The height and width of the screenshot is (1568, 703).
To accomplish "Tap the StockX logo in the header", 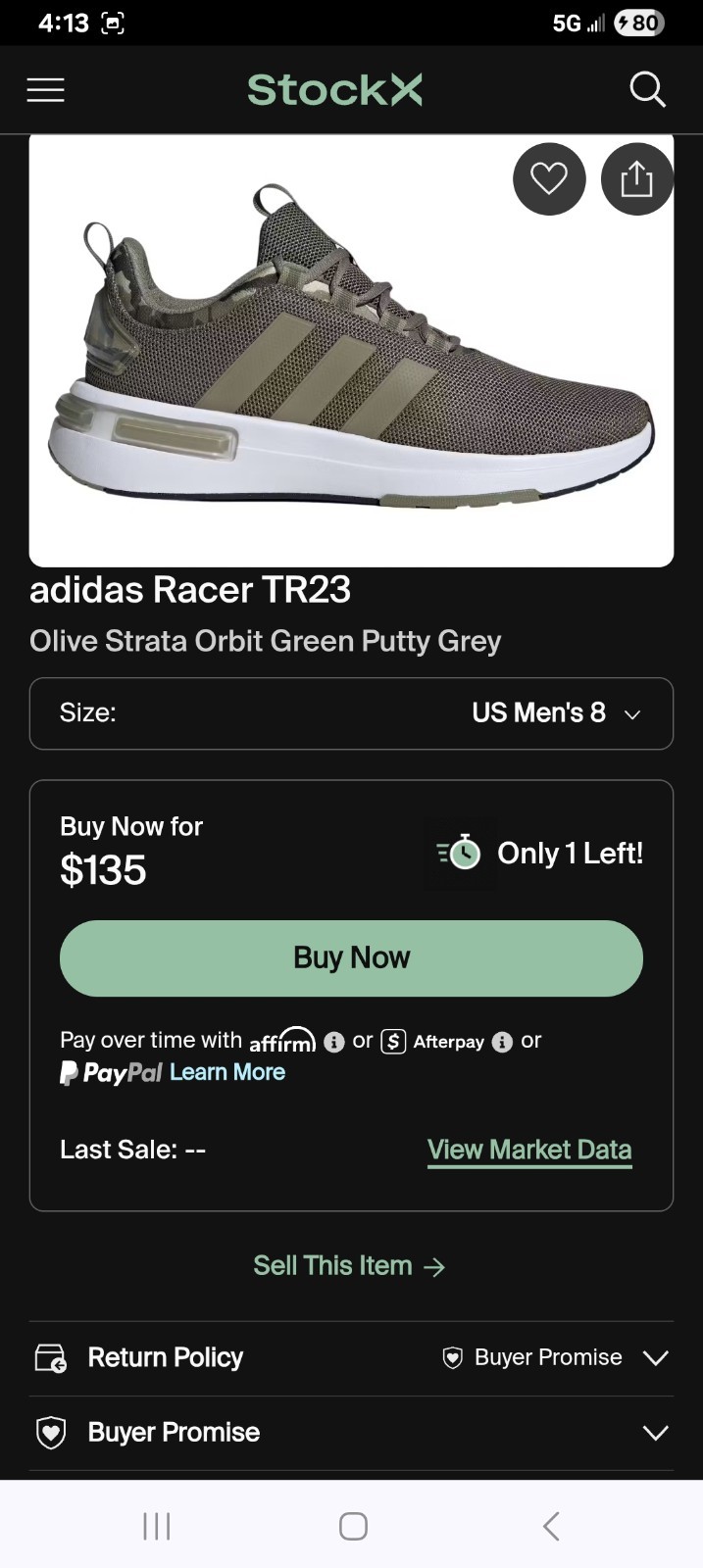I will point(334,89).
